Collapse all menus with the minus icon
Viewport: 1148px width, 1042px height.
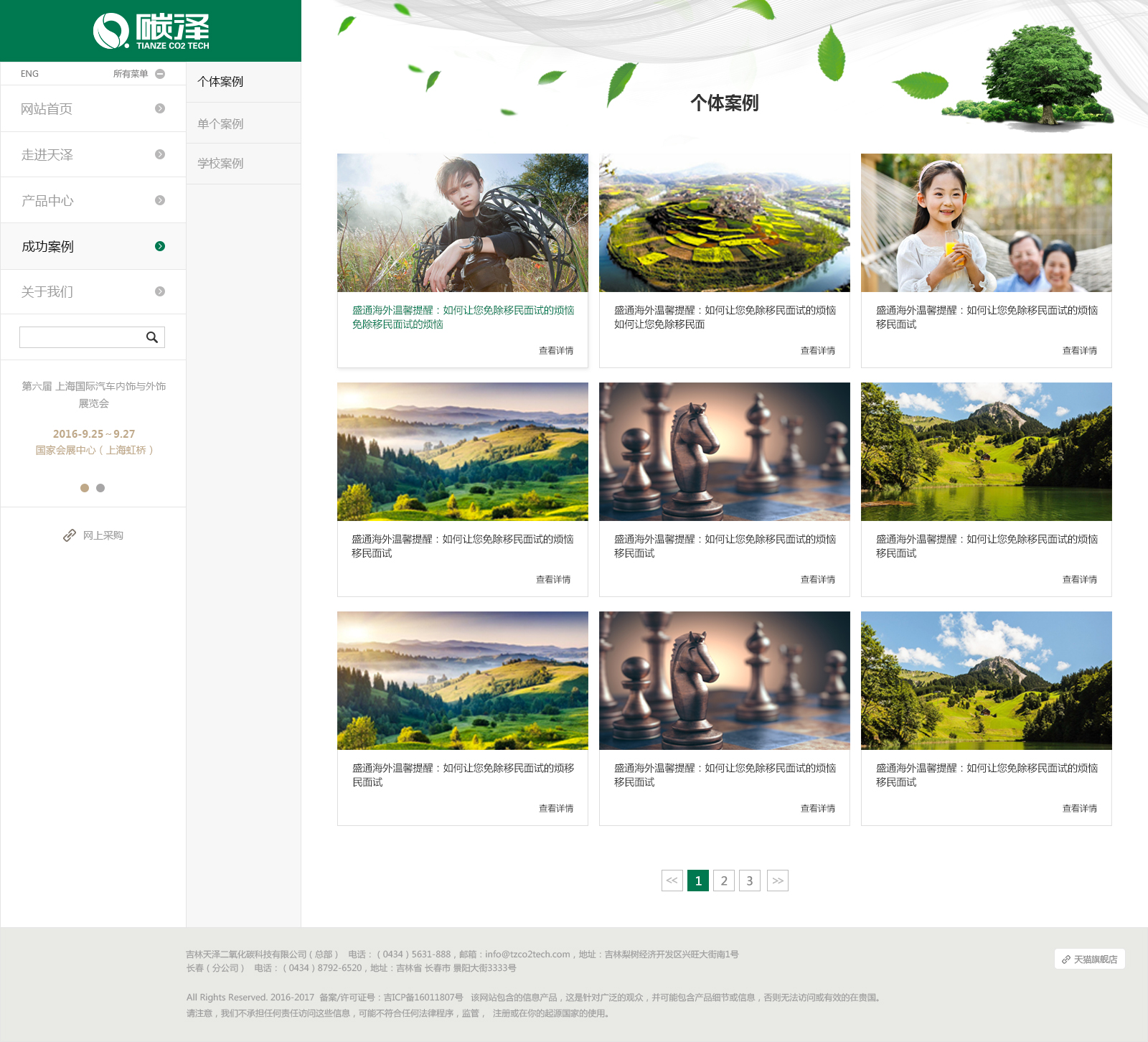coord(160,74)
